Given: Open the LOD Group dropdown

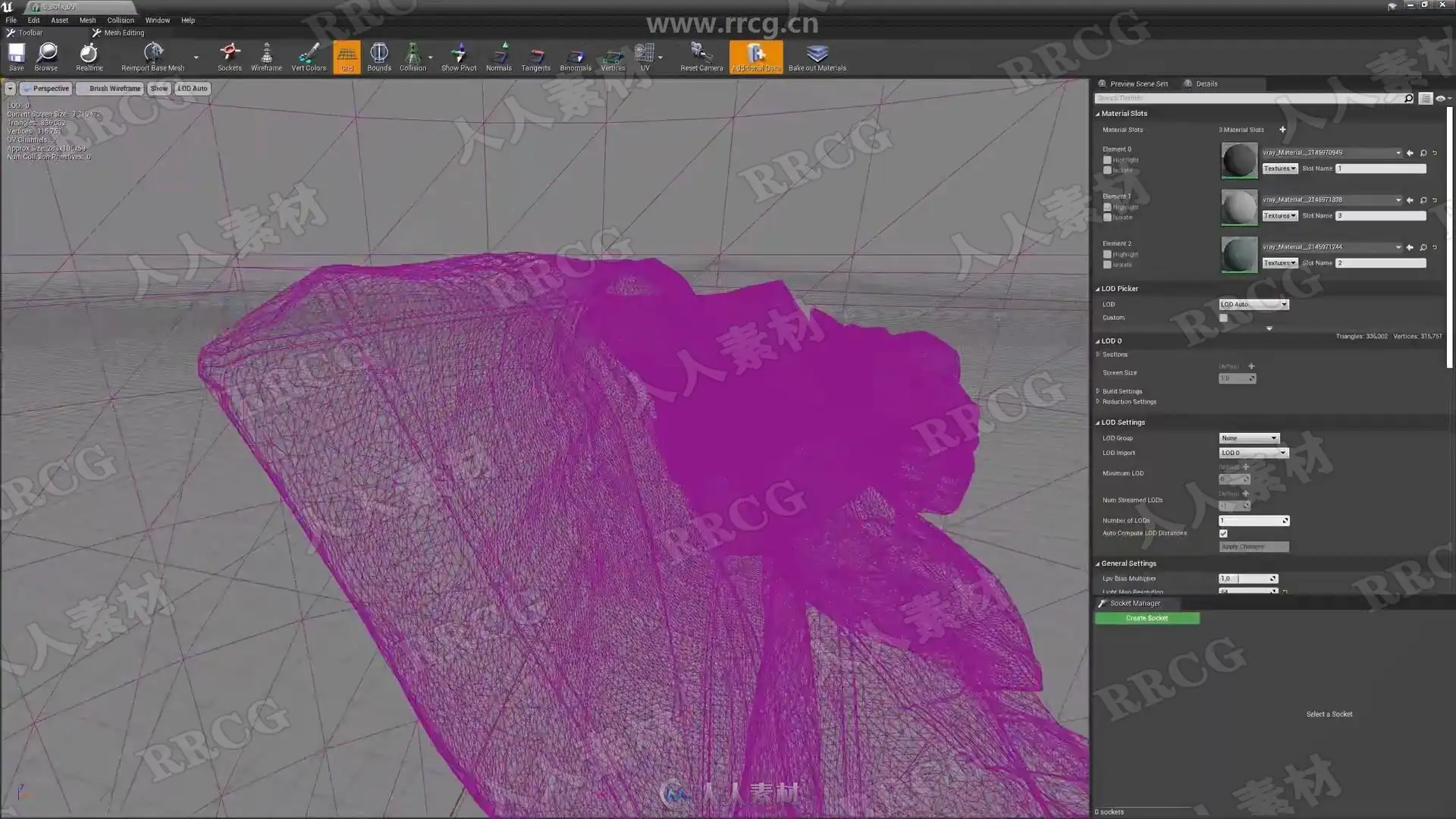Looking at the screenshot, I should tap(1249, 438).
